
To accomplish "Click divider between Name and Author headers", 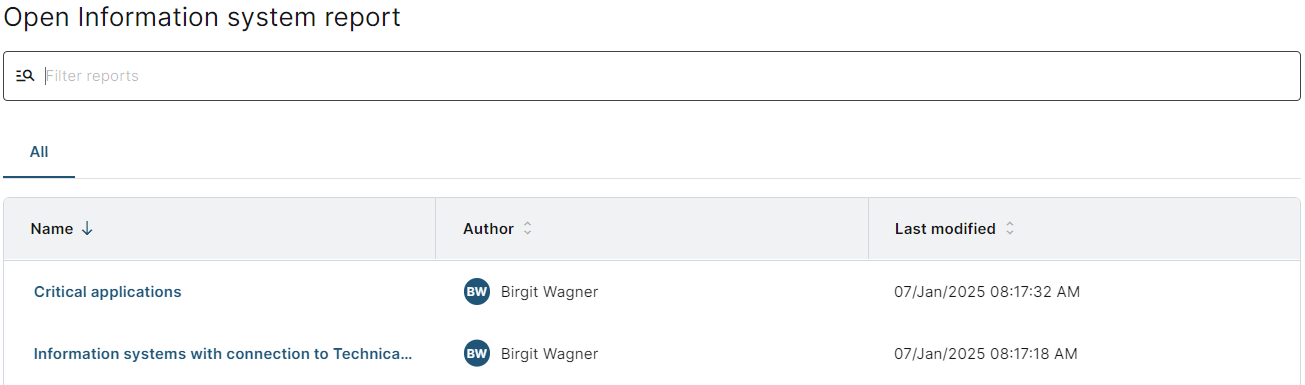I will pyautogui.click(x=435, y=229).
